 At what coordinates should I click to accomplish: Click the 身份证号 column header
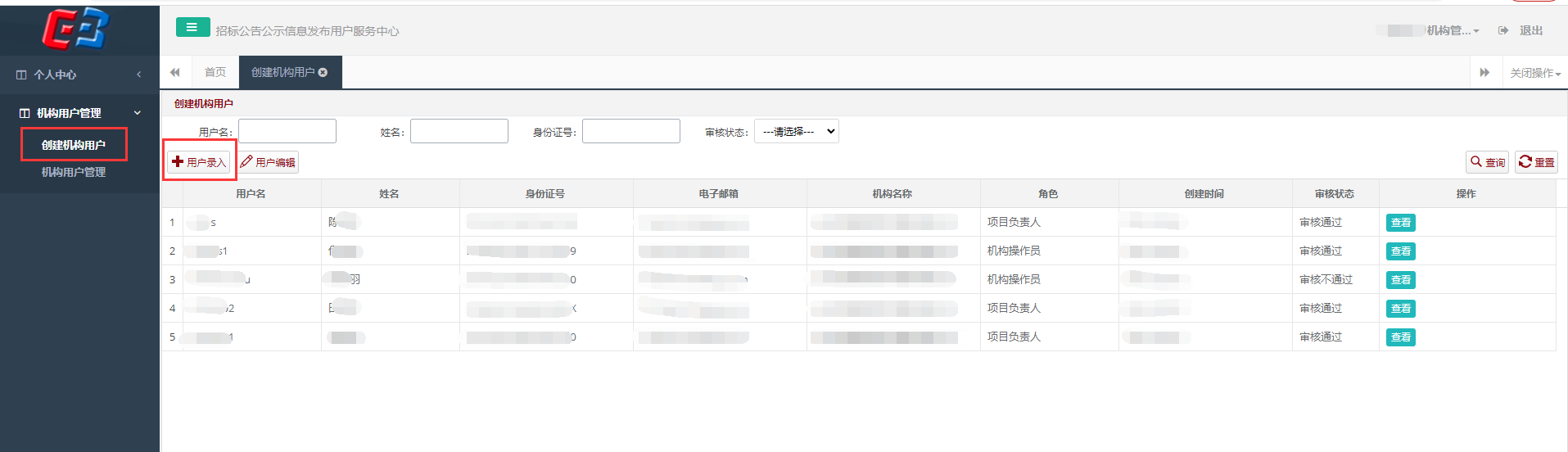pos(545,194)
